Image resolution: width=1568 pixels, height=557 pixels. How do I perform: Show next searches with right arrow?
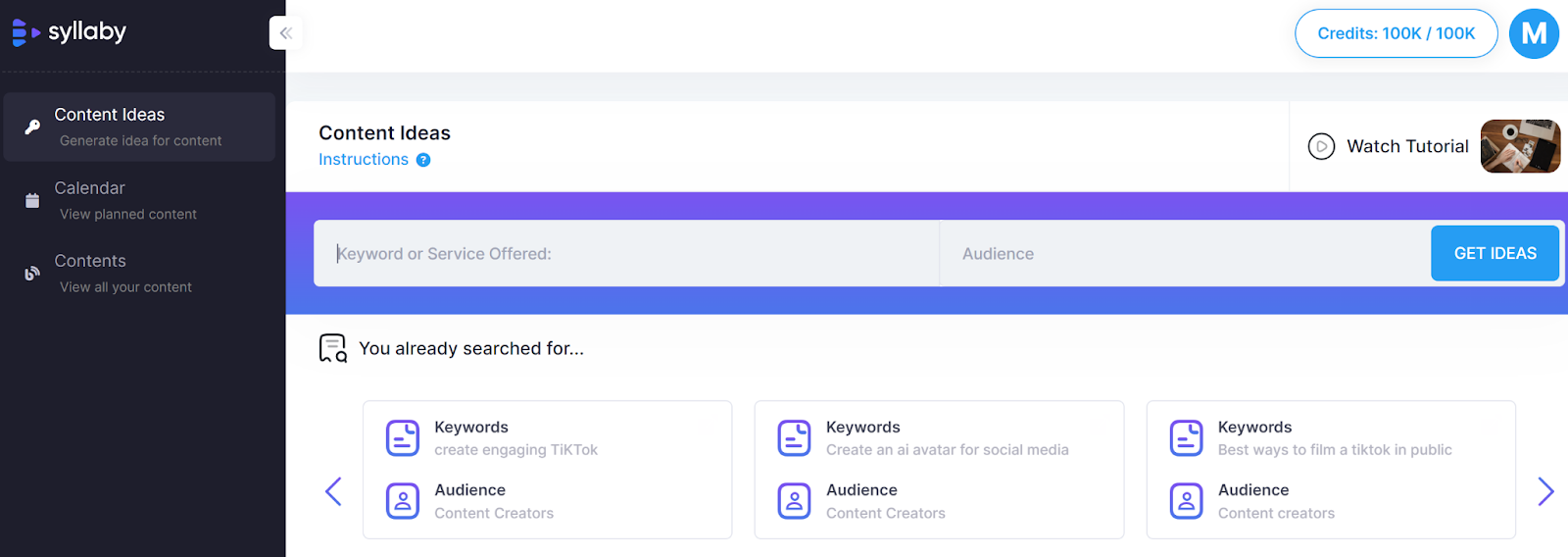pos(1545,491)
